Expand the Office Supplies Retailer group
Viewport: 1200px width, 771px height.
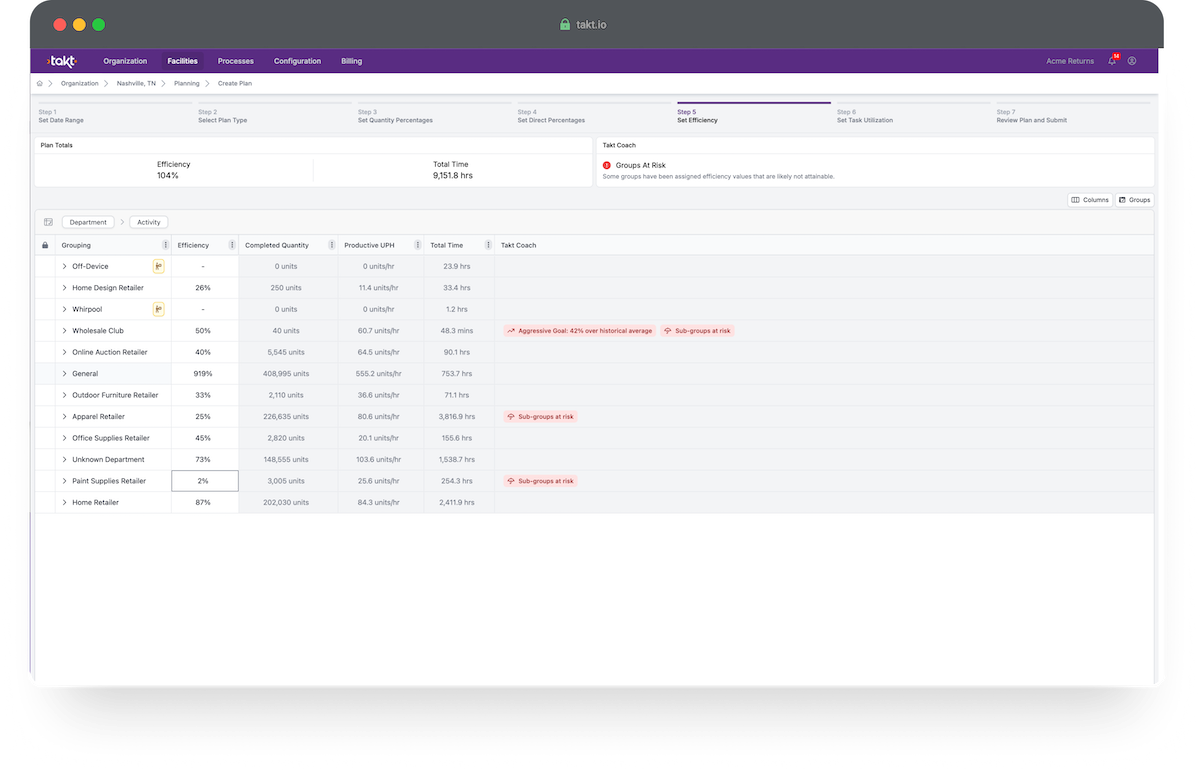(64, 438)
